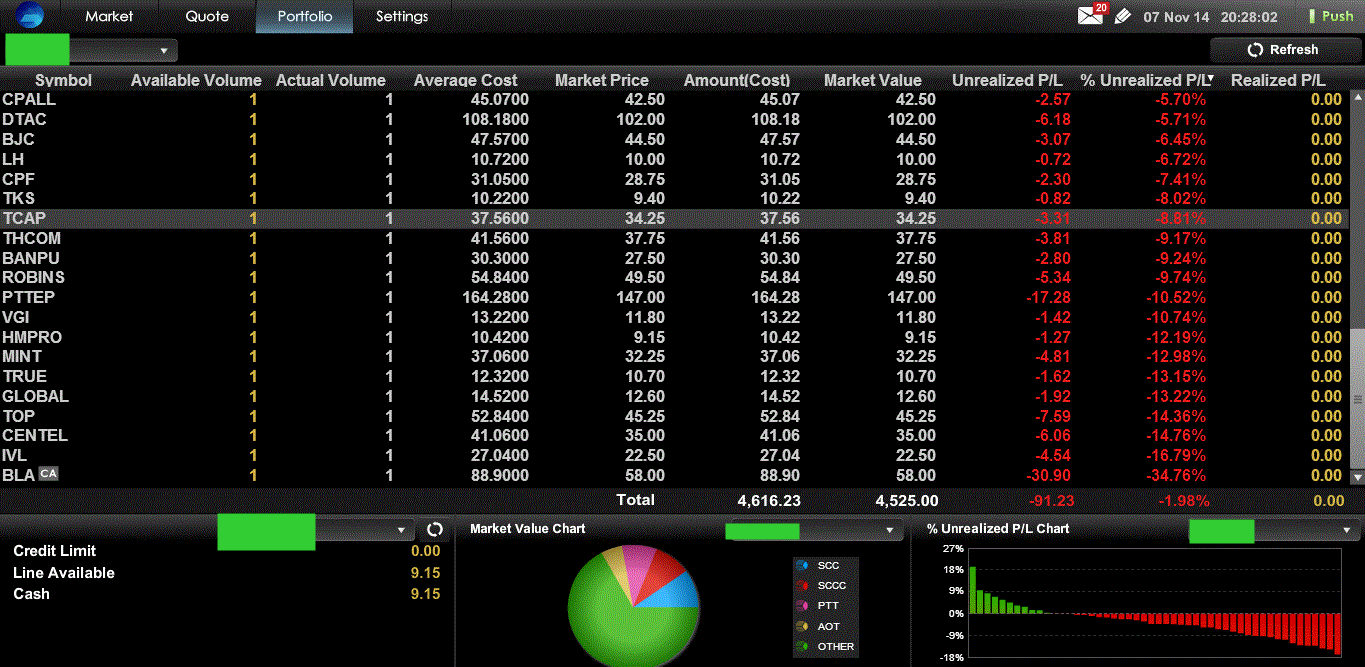The width and height of the screenshot is (1365, 667).
Task: Expand the Market Value Chart dropdown
Action: tap(889, 531)
